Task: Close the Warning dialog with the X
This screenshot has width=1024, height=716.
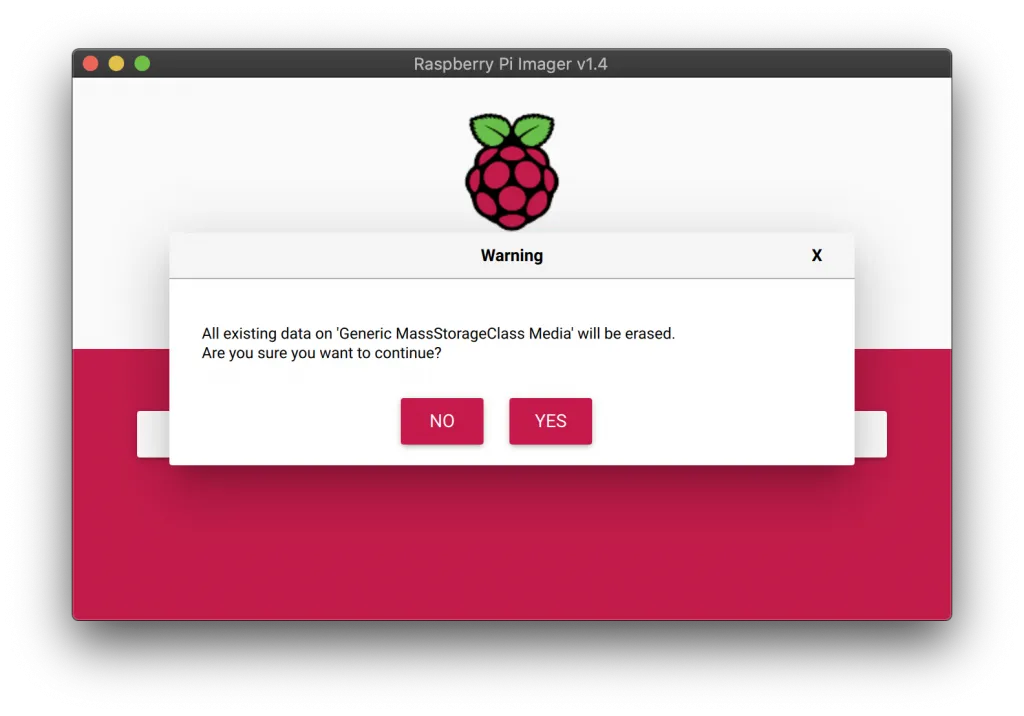Action: pos(816,256)
